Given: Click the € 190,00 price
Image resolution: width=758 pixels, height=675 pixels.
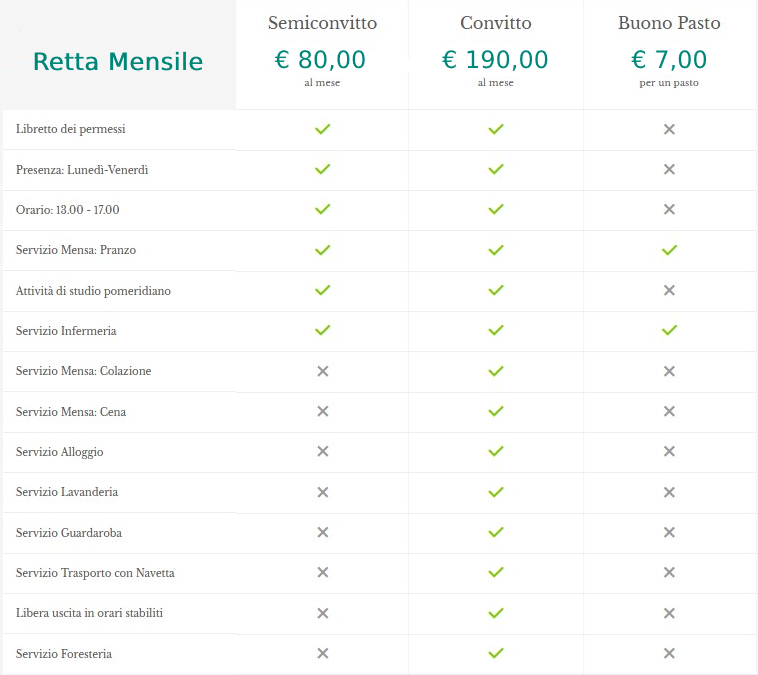Looking at the screenshot, I should (495, 60).
